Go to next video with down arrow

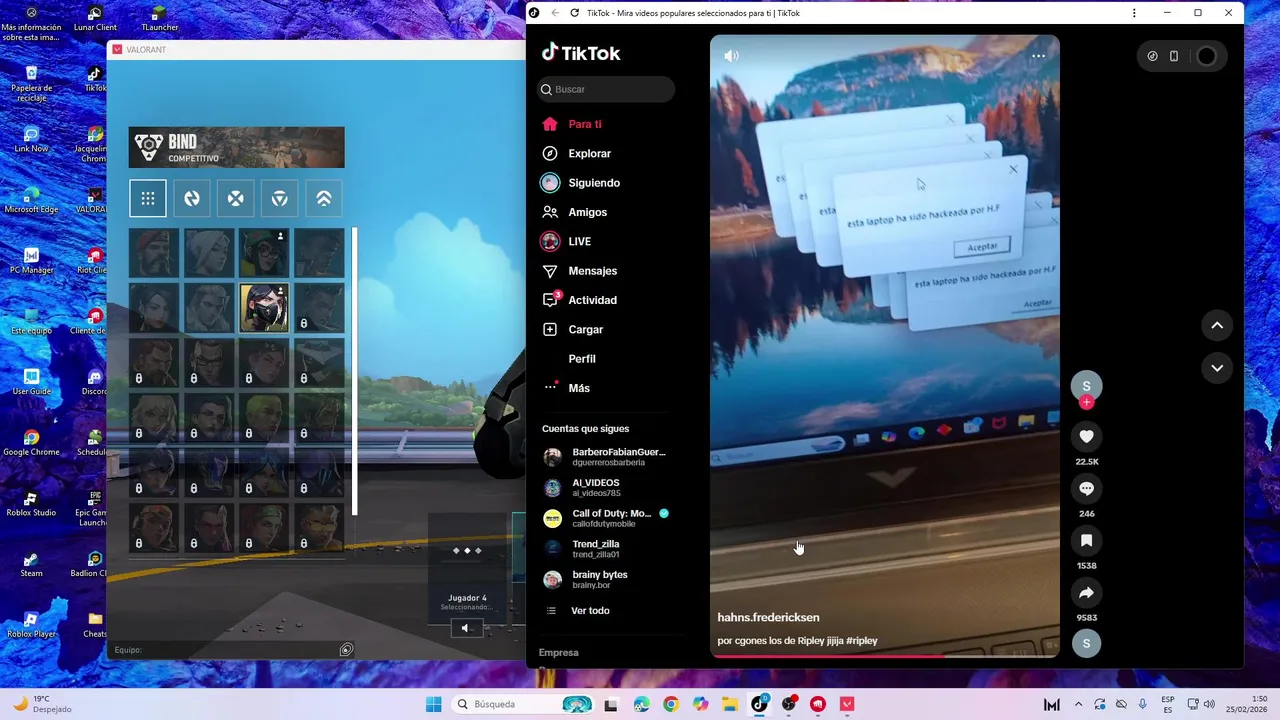1217,368
